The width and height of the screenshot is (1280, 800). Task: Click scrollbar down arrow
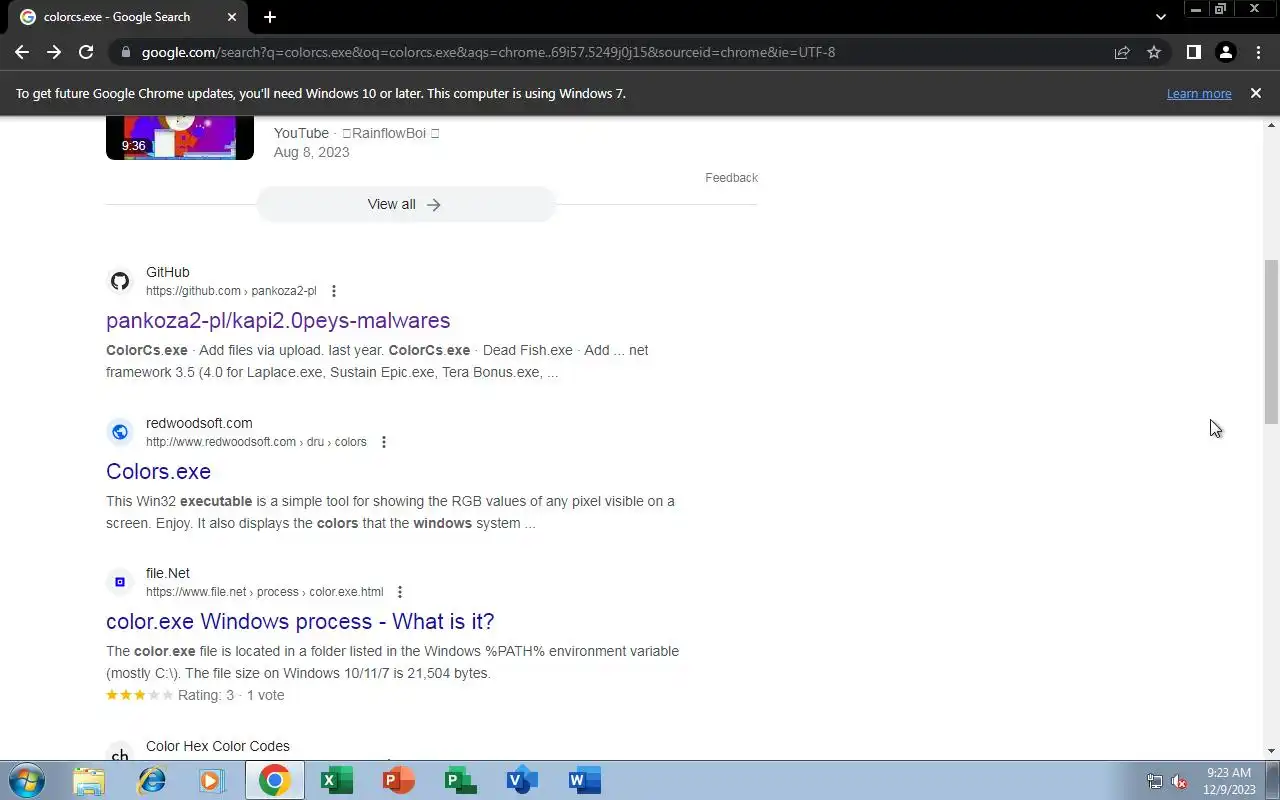[1271, 751]
